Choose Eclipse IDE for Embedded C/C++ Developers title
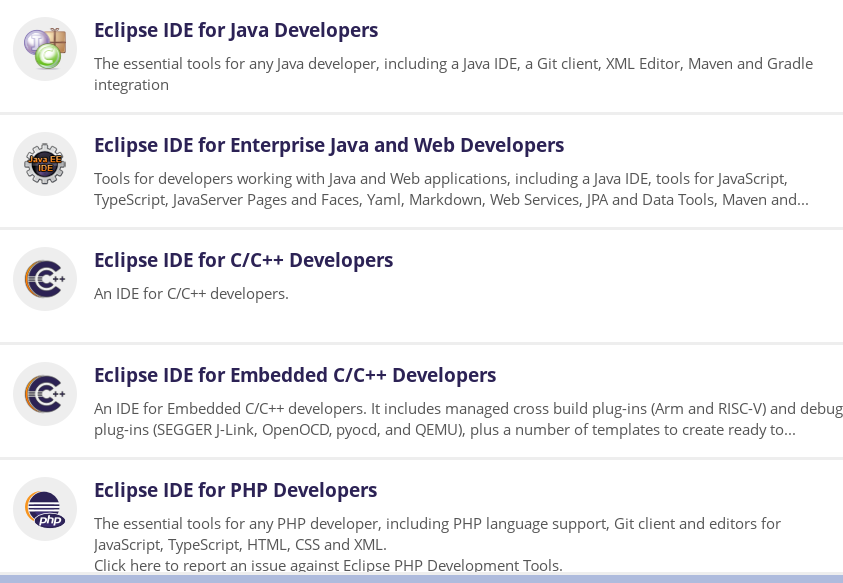The height and width of the screenshot is (583, 843). pos(295,375)
